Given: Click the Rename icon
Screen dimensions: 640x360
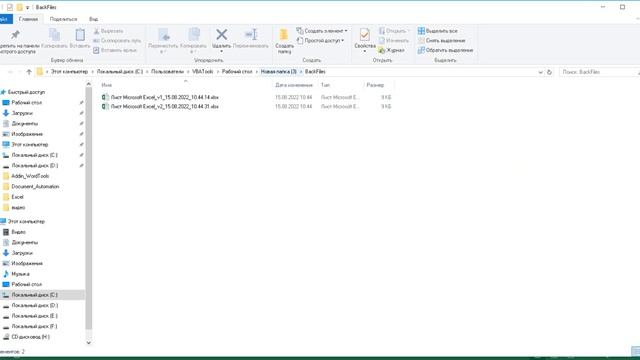Looking at the screenshot, I should point(251,34).
